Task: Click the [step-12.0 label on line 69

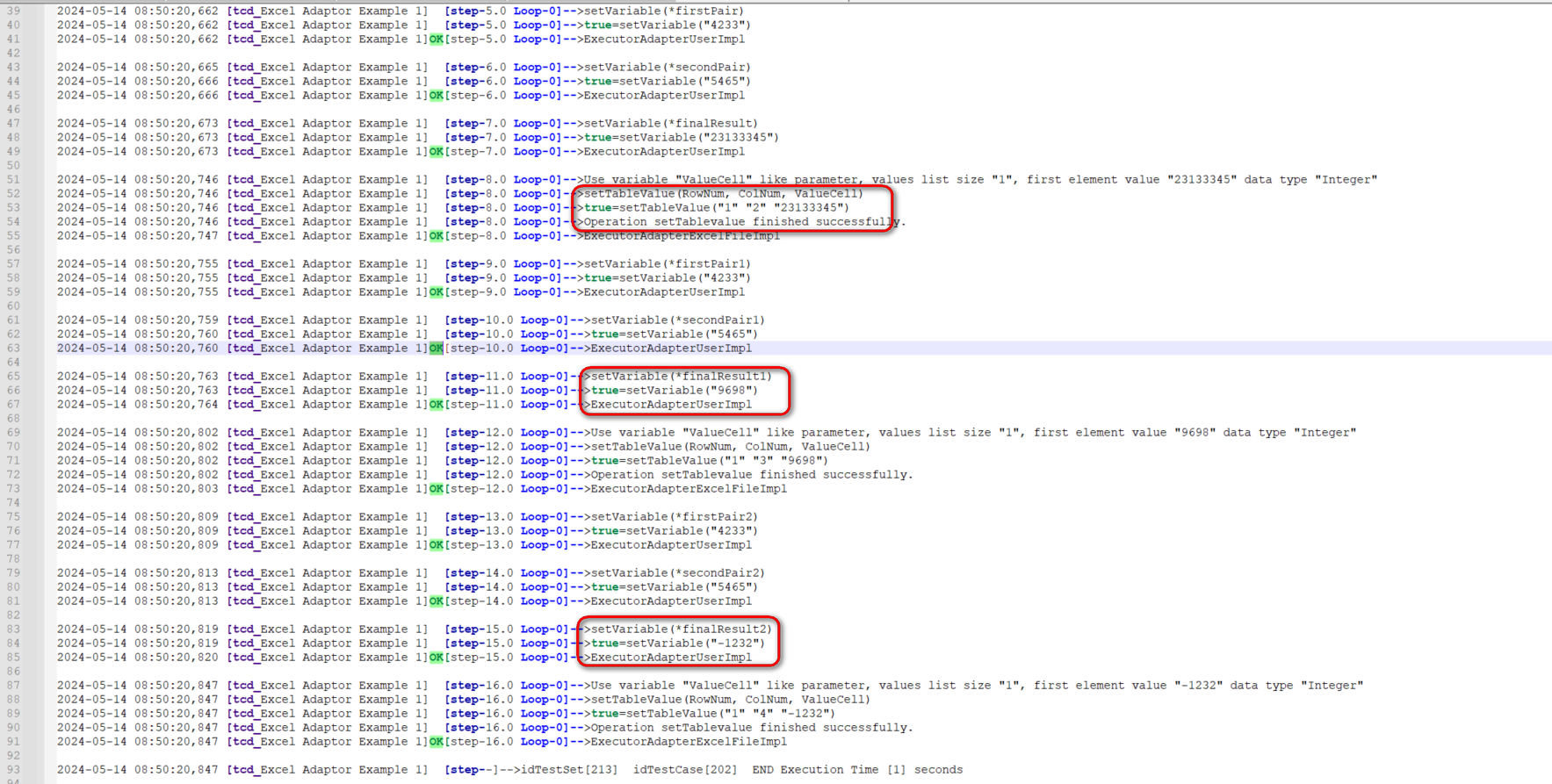Action: click(x=479, y=433)
